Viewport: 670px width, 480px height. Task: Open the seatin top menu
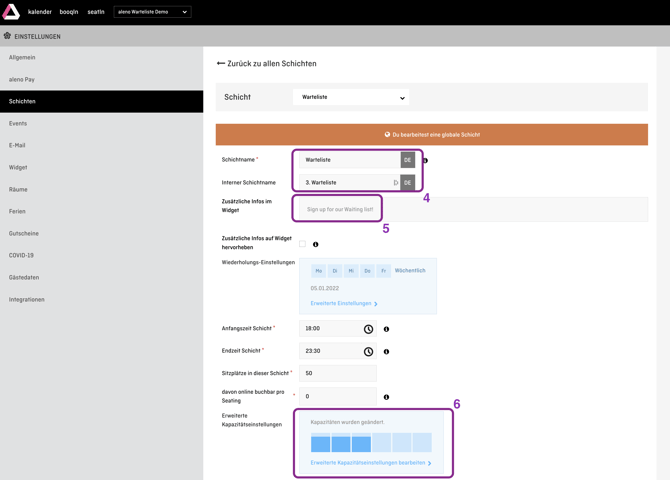pos(96,12)
